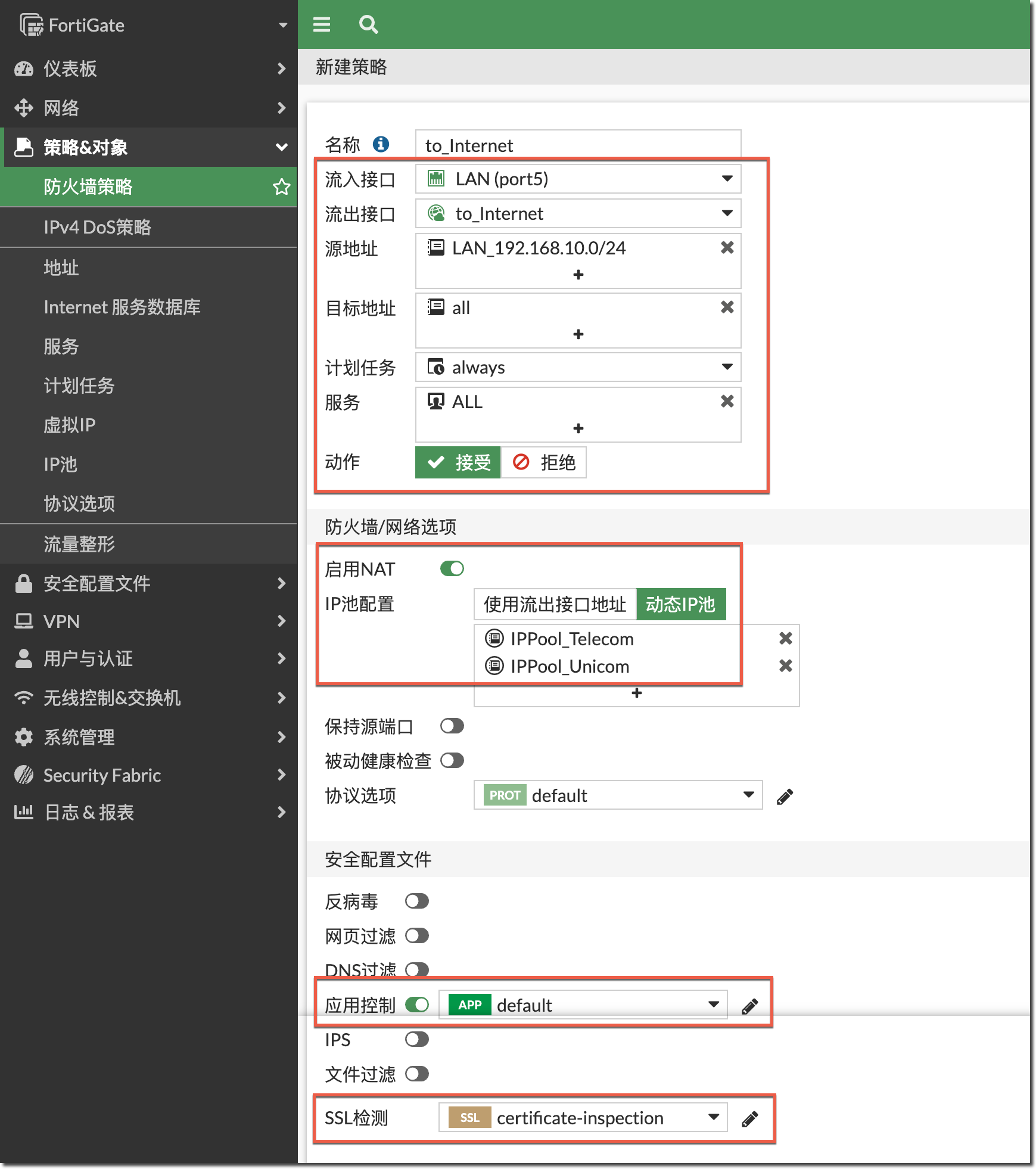Screen dimensions: 1036x1169
Task: Edit the SSL certificate-inspection profile pencil icon
Action: pyautogui.click(x=749, y=1119)
